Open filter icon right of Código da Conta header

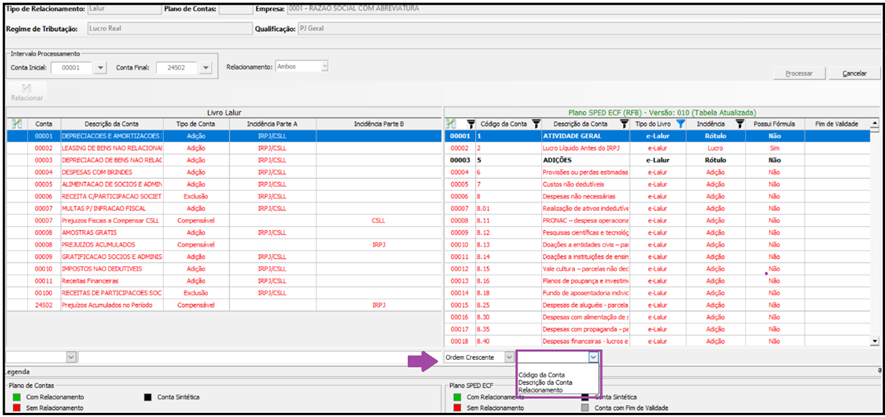pos(536,123)
